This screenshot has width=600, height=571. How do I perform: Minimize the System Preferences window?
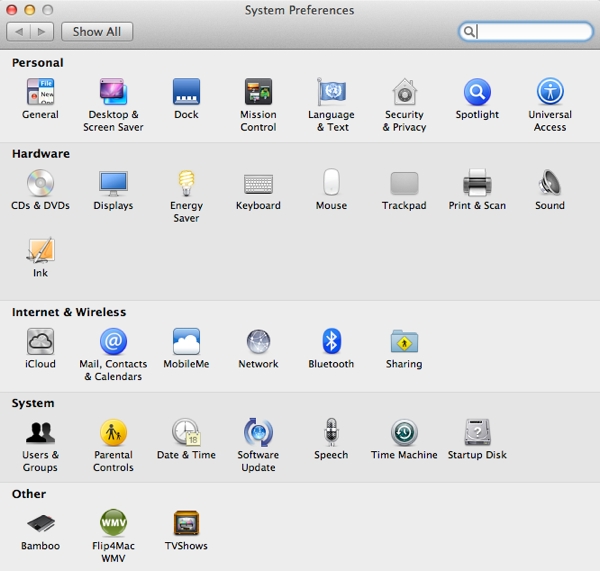point(29,10)
